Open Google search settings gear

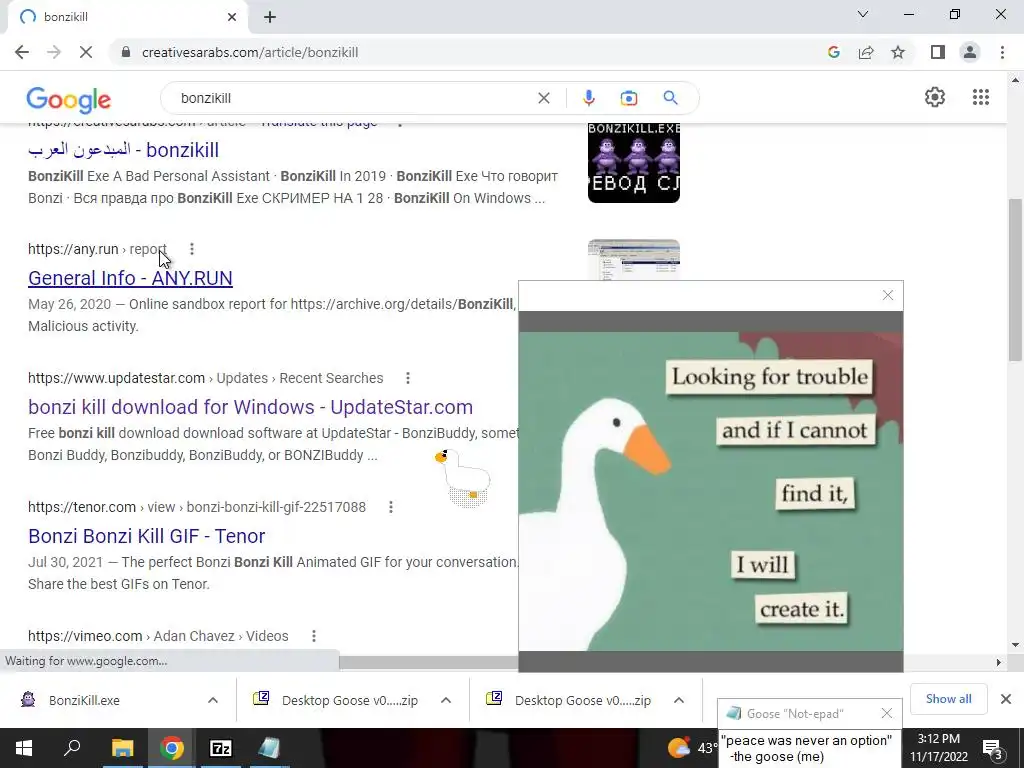tap(935, 97)
